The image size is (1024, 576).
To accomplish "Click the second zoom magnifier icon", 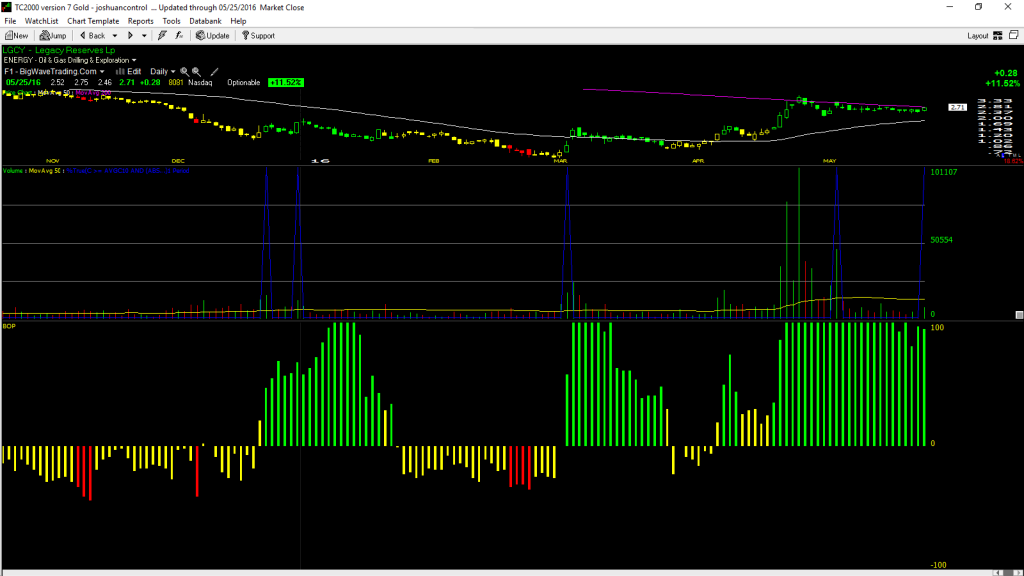I will (196, 72).
